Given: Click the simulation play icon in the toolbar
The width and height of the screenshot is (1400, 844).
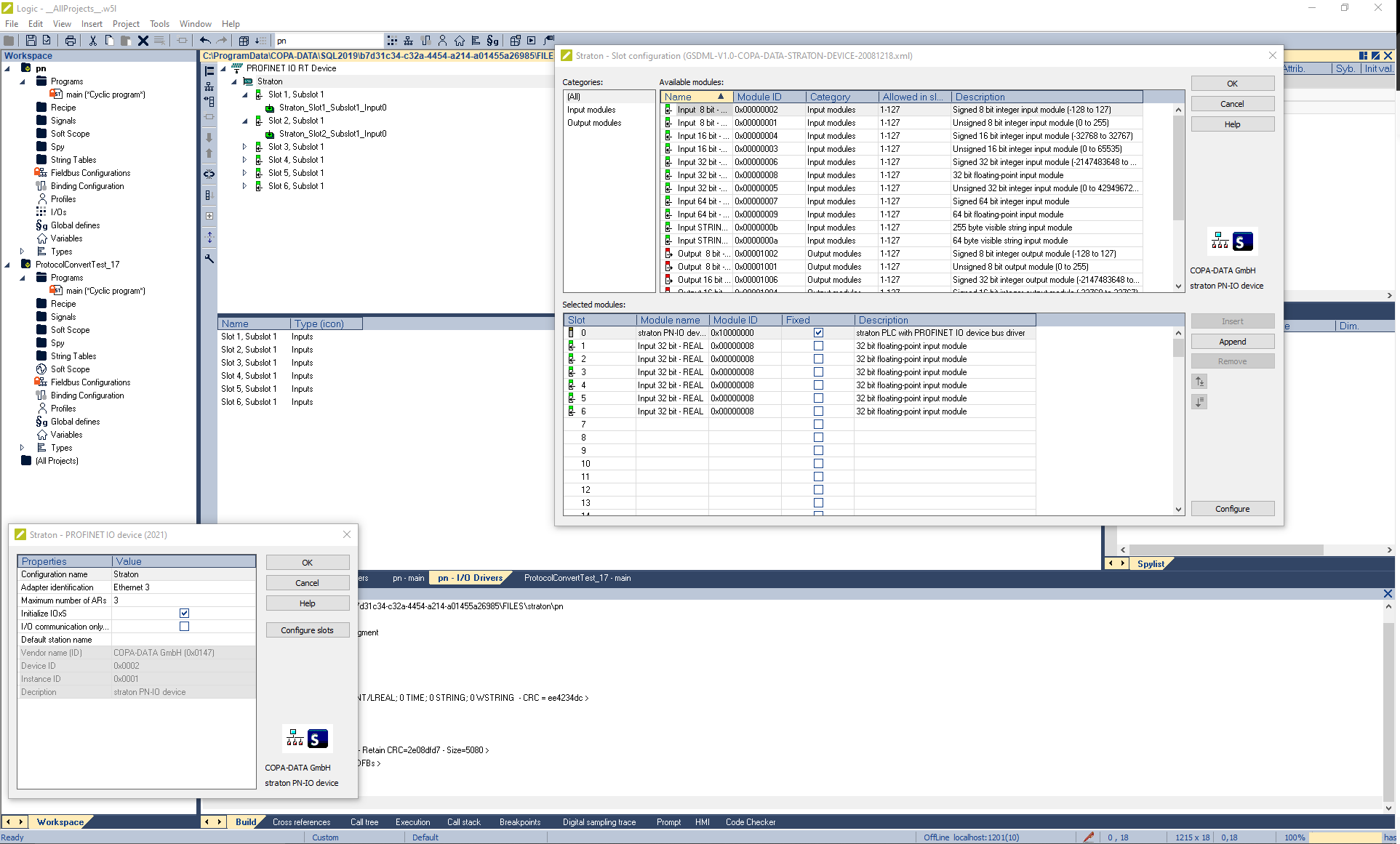Looking at the screenshot, I should [532, 41].
